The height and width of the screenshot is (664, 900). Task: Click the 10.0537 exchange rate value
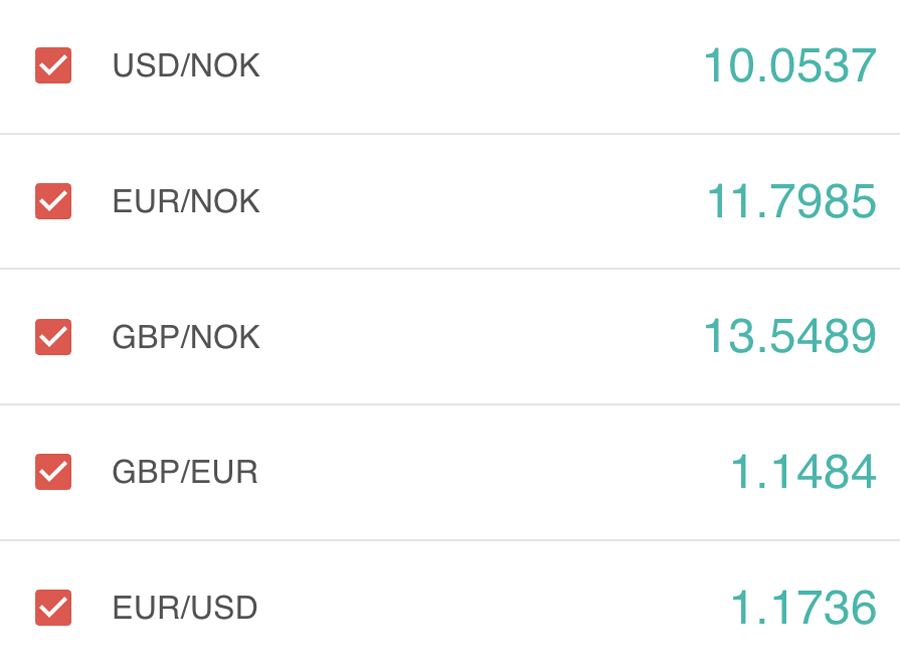[x=790, y=66]
